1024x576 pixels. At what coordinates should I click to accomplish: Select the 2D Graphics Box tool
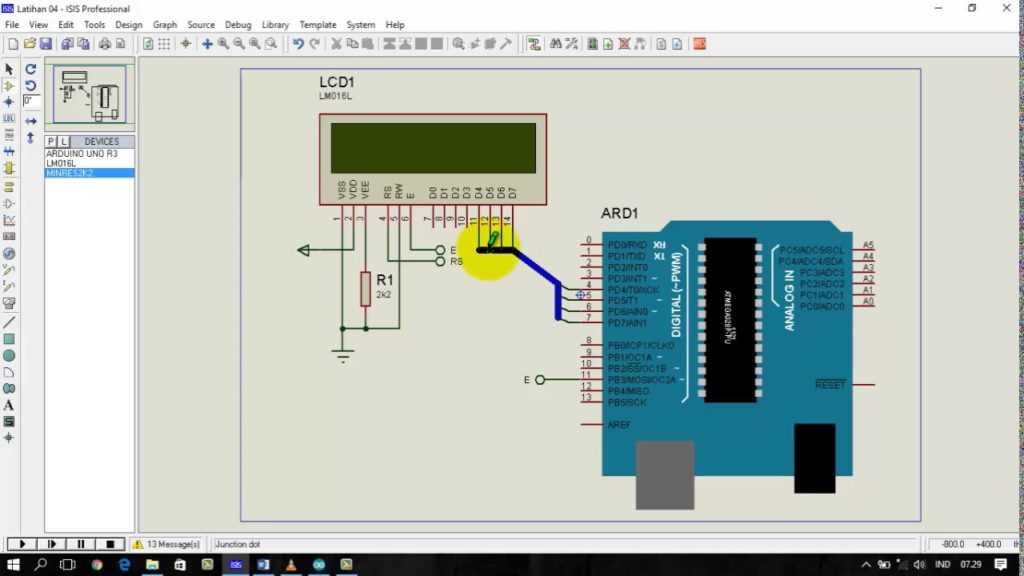click(9, 339)
